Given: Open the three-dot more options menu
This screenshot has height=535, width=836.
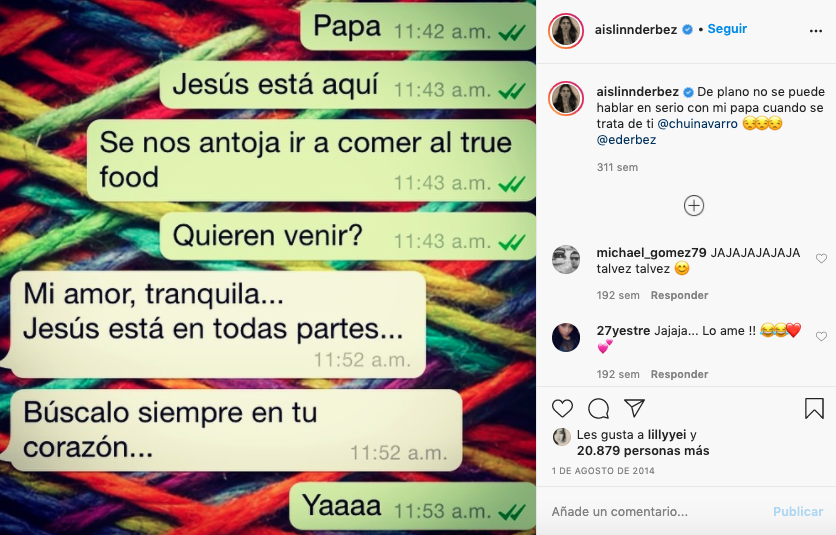Looking at the screenshot, I should point(815,31).
